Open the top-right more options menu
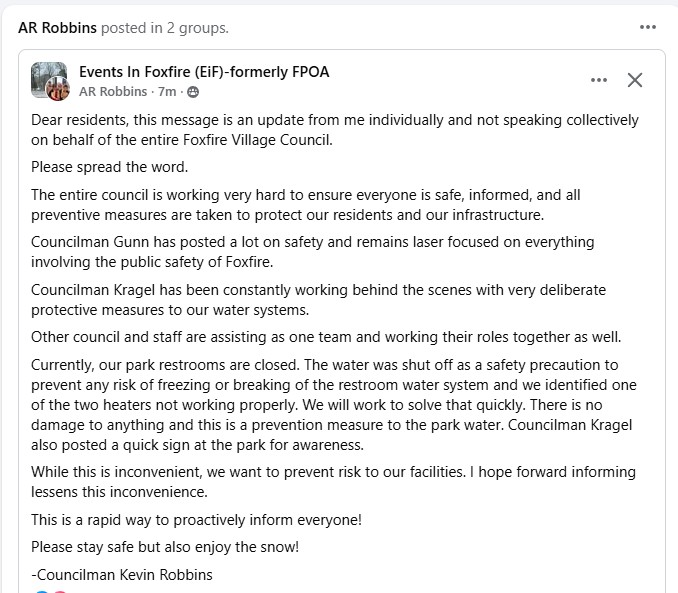The width and height of the screenshot is (678, 593). click(648, 27)
